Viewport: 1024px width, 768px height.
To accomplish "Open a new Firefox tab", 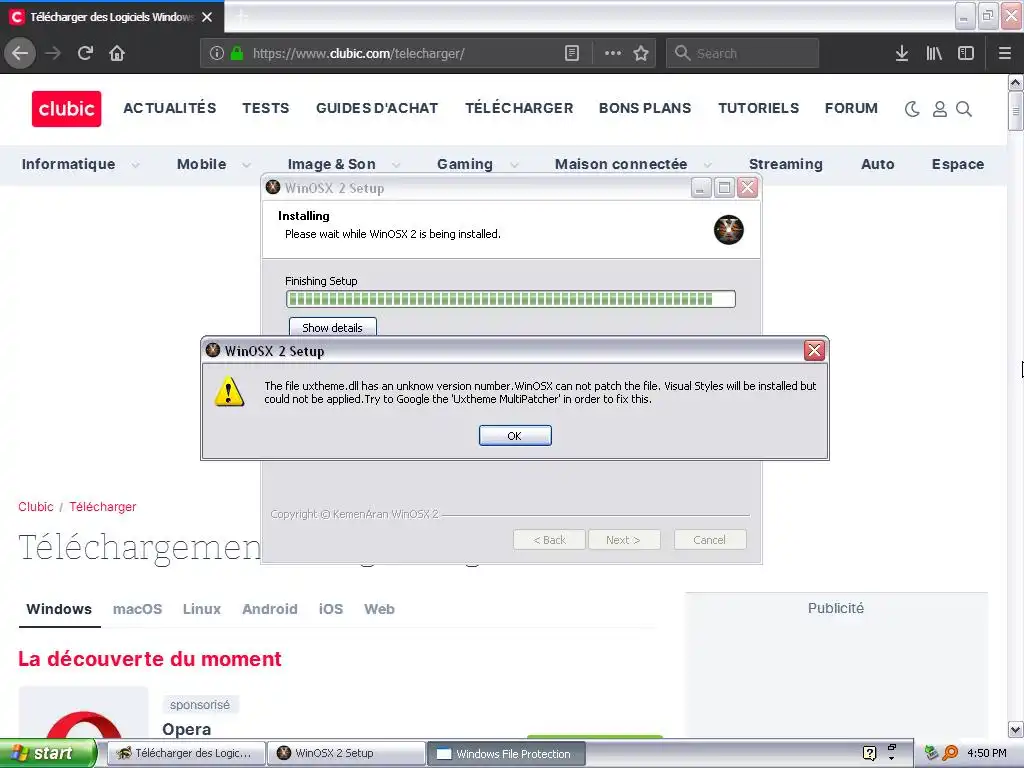I will [241, 17].
